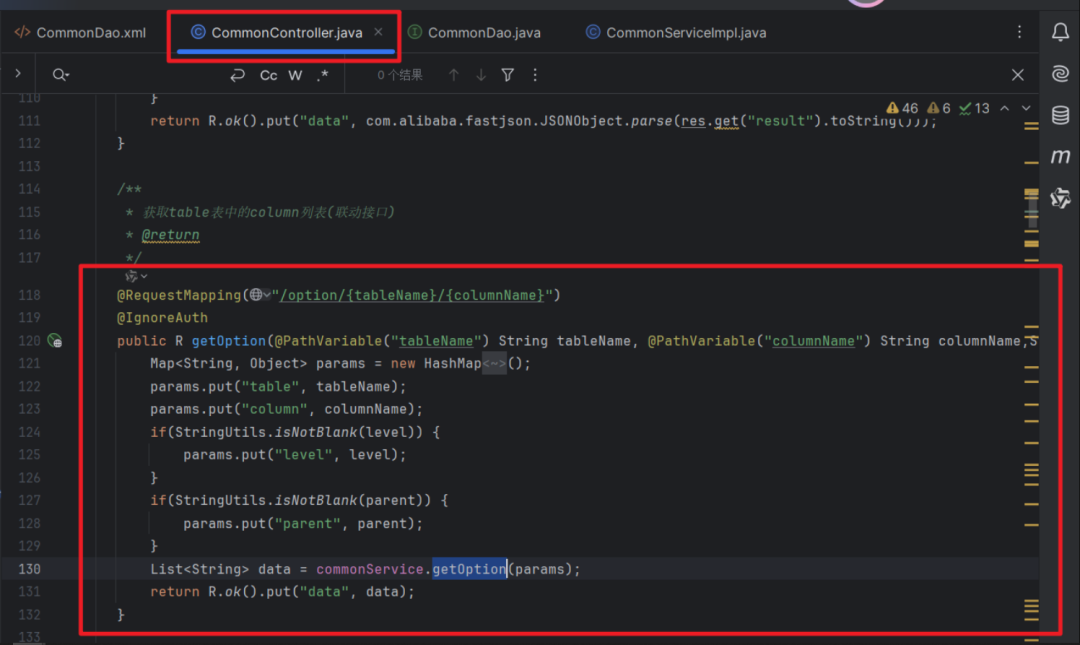Click commonService on line 130
The height and width of the screenshot is (645, 1080).
[x=370, y=569]
